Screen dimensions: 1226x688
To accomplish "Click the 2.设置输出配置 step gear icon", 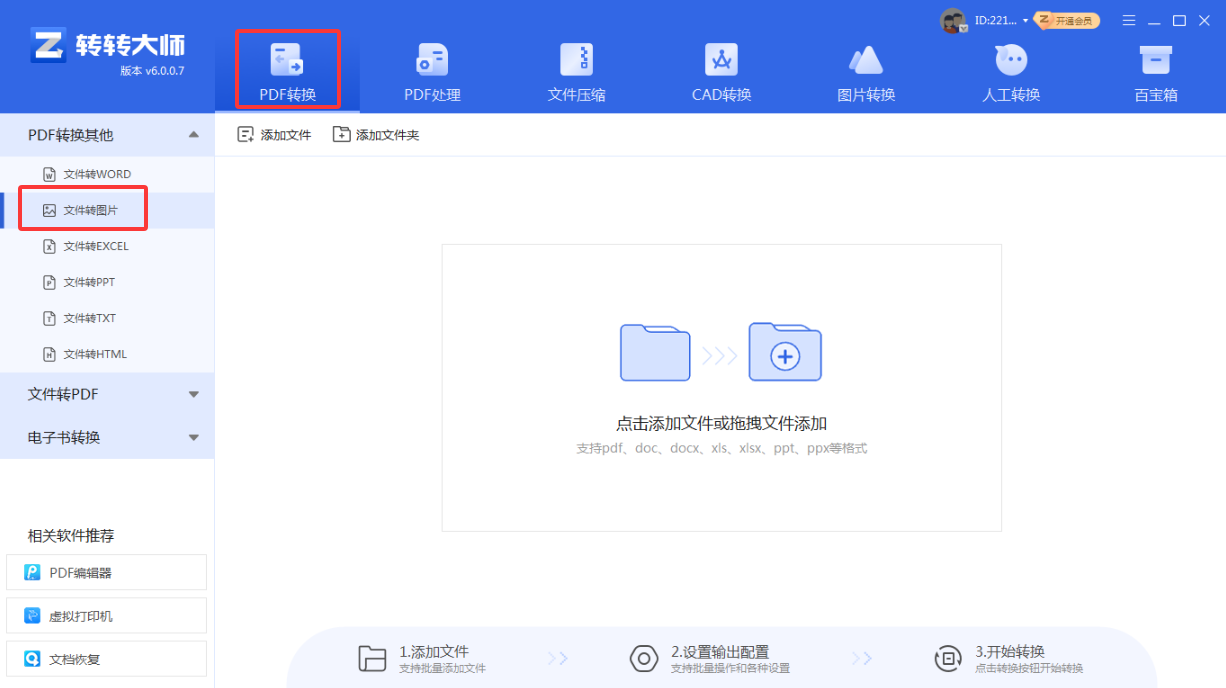I will [644, 658].
